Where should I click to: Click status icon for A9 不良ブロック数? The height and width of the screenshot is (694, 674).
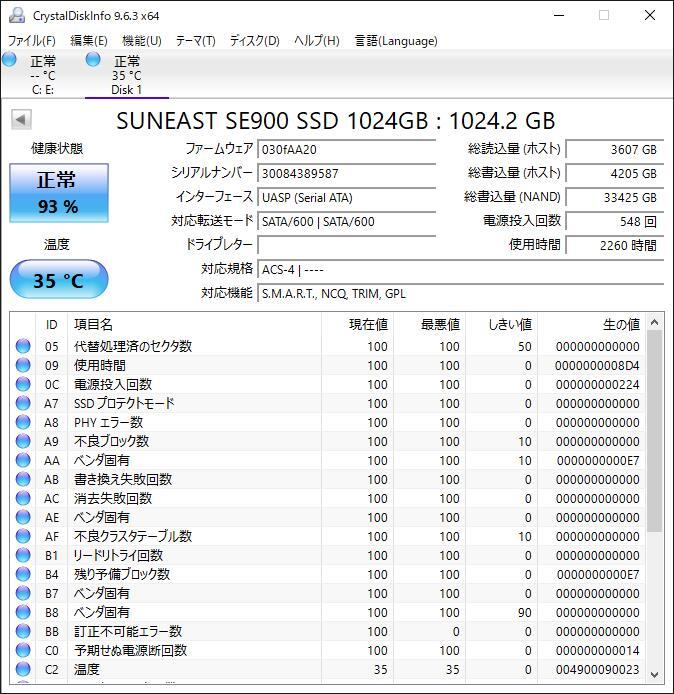(23, 441)
